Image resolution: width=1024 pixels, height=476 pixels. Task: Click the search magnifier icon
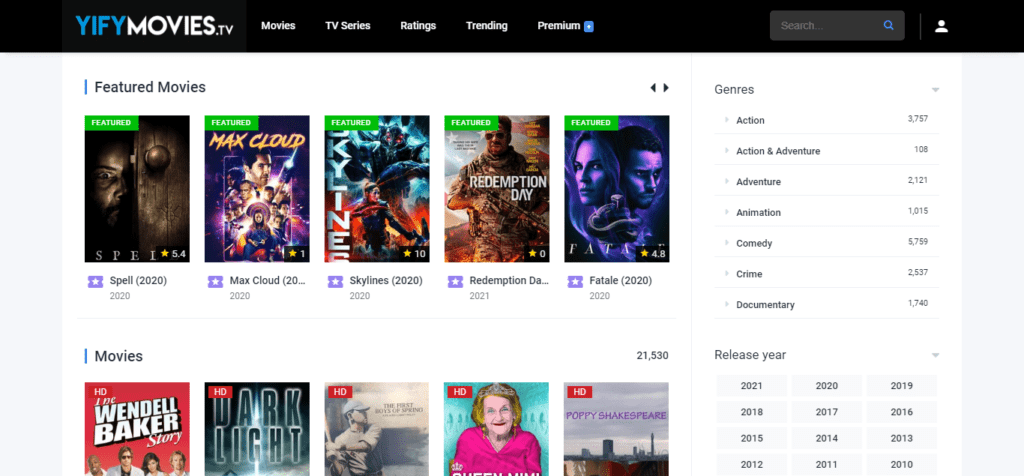[x=888, y=25]
